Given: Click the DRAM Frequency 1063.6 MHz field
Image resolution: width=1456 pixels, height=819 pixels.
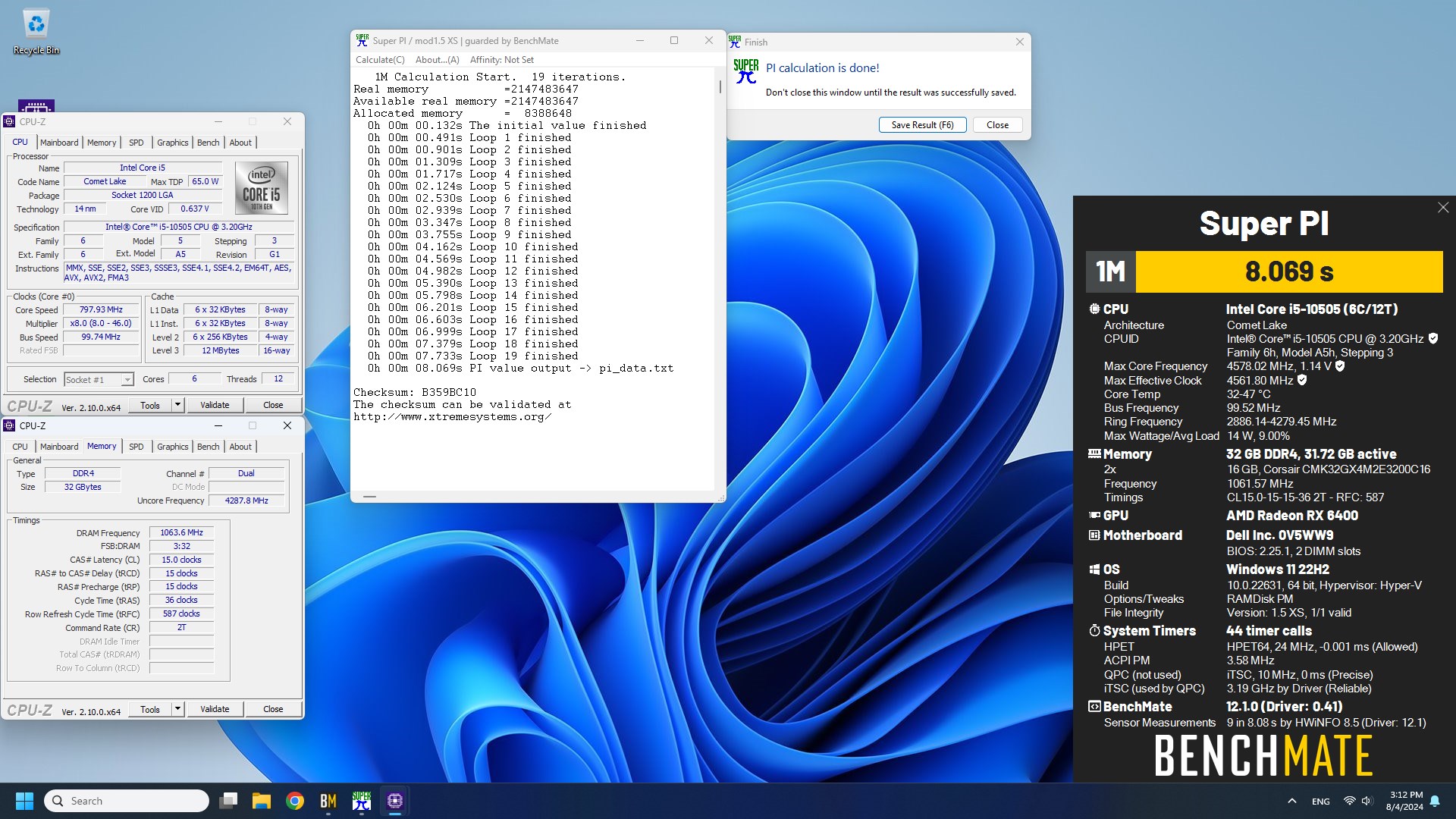Looking at the screenshot, I should click(181, 532).
